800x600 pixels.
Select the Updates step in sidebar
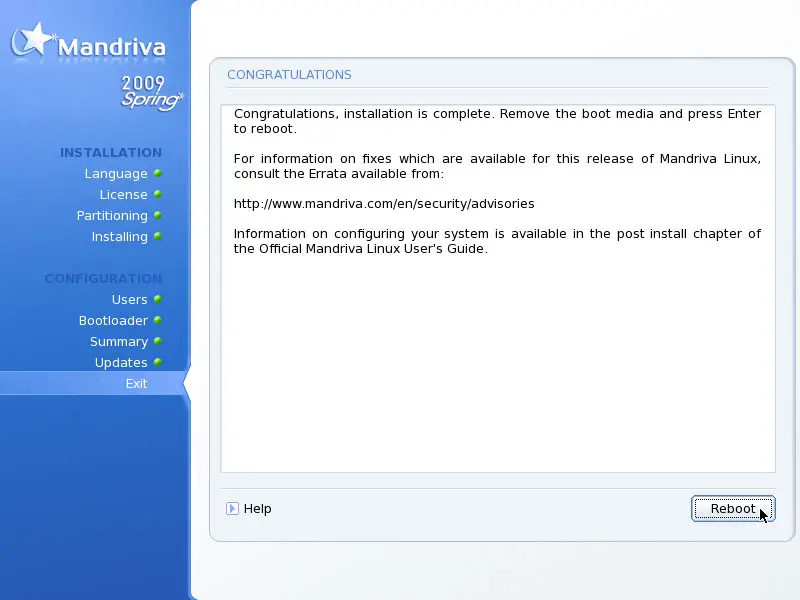click(x=121, y=363)
